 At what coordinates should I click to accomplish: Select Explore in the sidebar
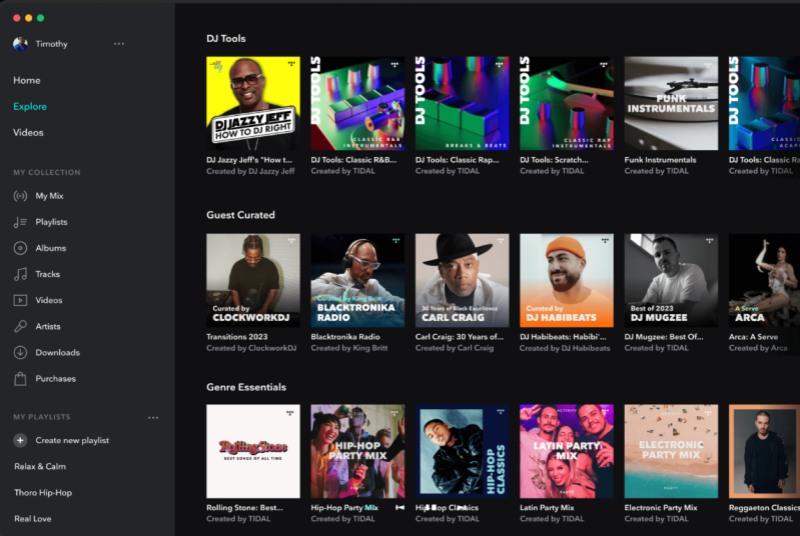pos(30,106)
